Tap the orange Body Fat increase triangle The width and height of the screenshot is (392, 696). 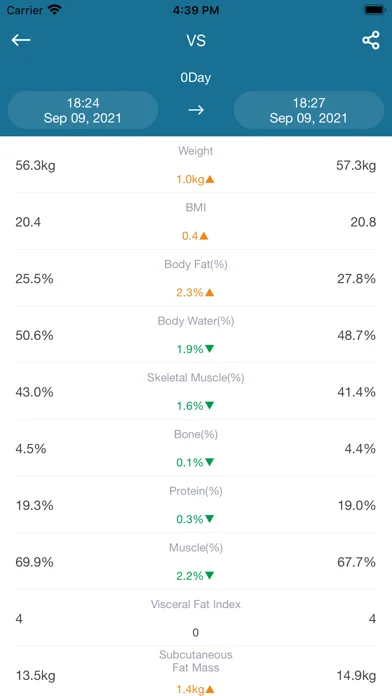point(210,293)
